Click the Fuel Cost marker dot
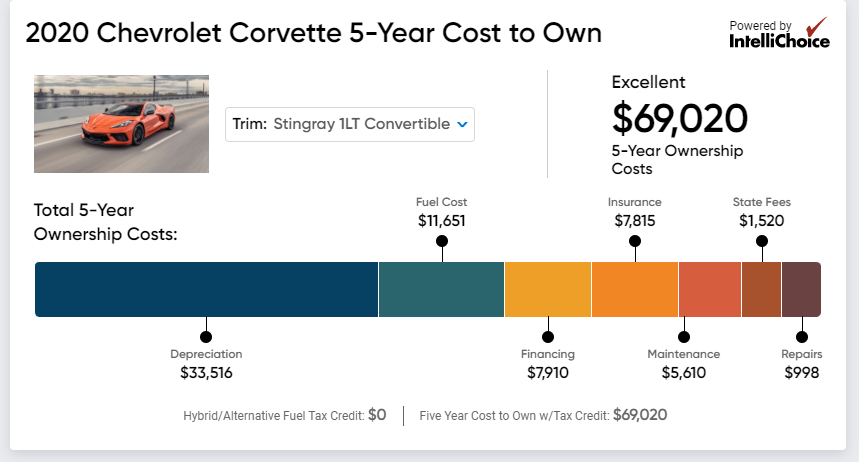The width and height of the screenshot is (859, 462). pos(442,241)
